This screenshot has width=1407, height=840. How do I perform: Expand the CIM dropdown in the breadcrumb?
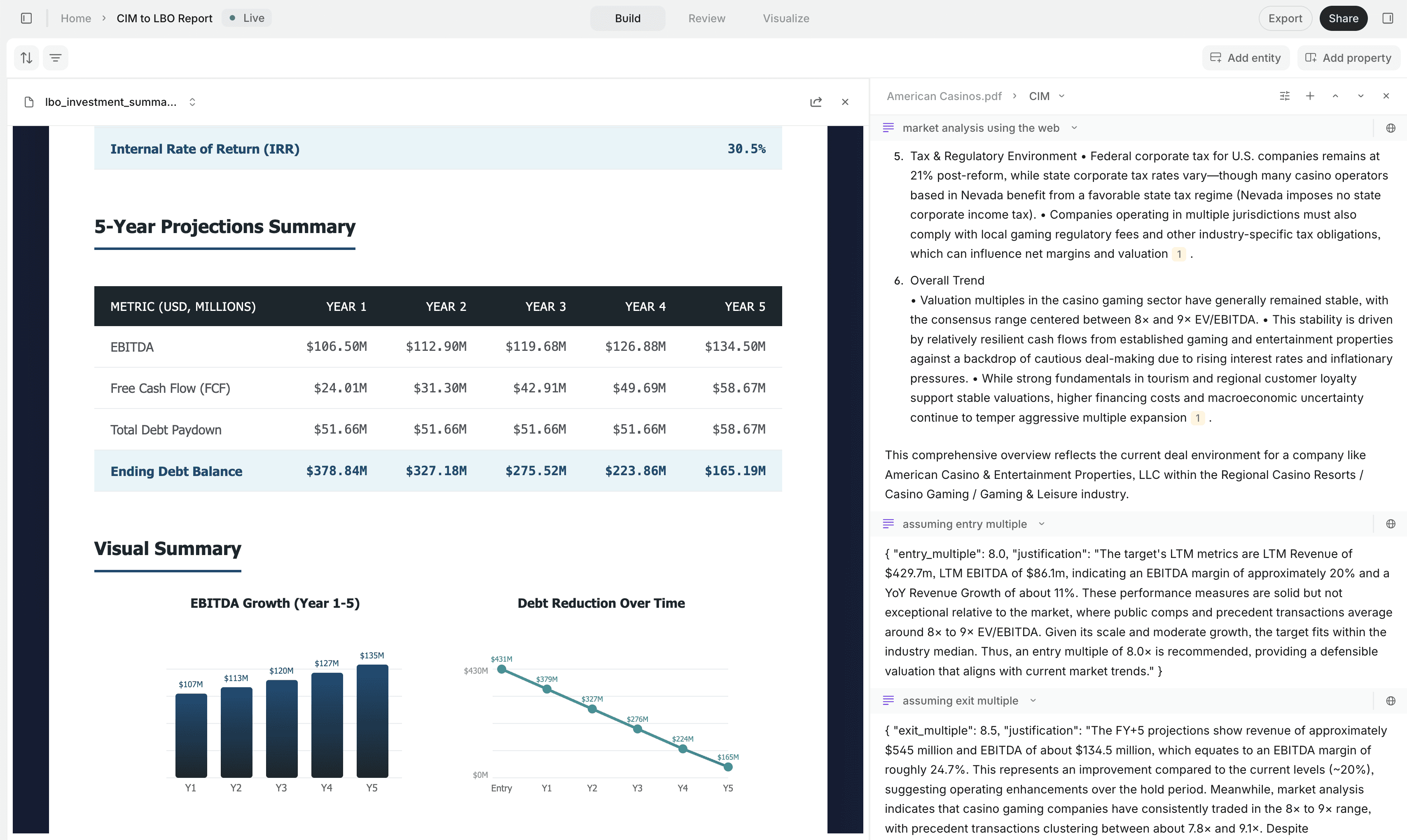(1062, 96)
